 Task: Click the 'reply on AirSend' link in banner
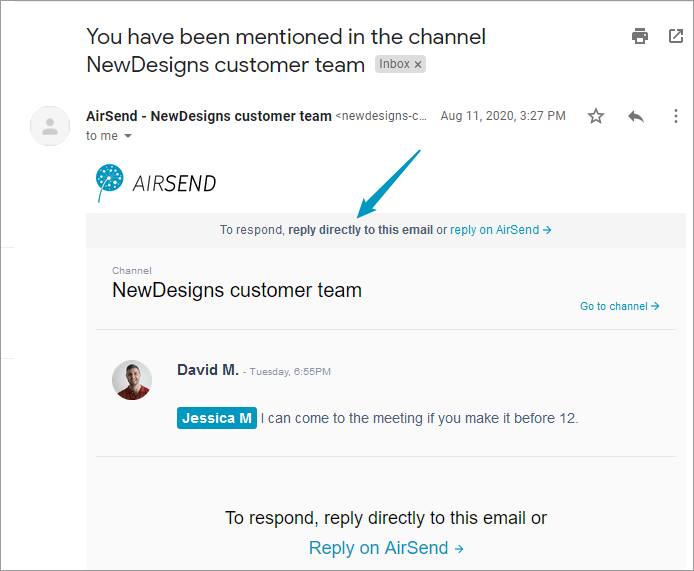click(501, 230)
